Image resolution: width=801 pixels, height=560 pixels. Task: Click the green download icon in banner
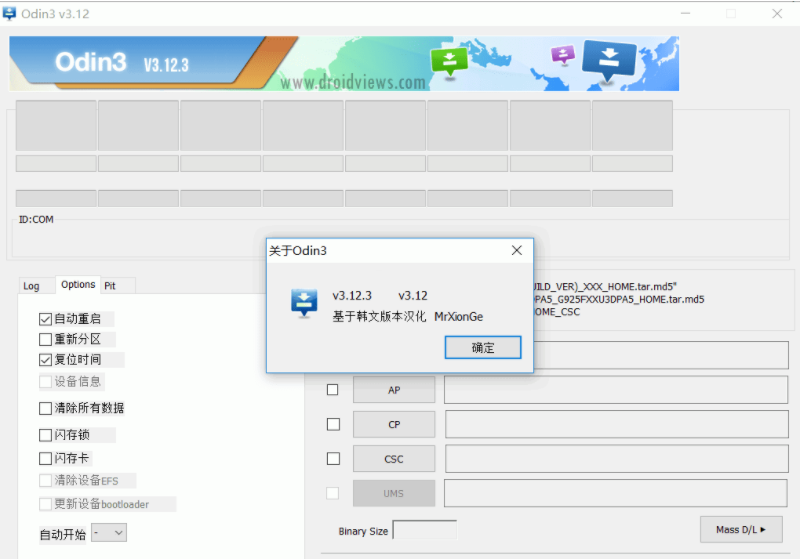point(449,62)
